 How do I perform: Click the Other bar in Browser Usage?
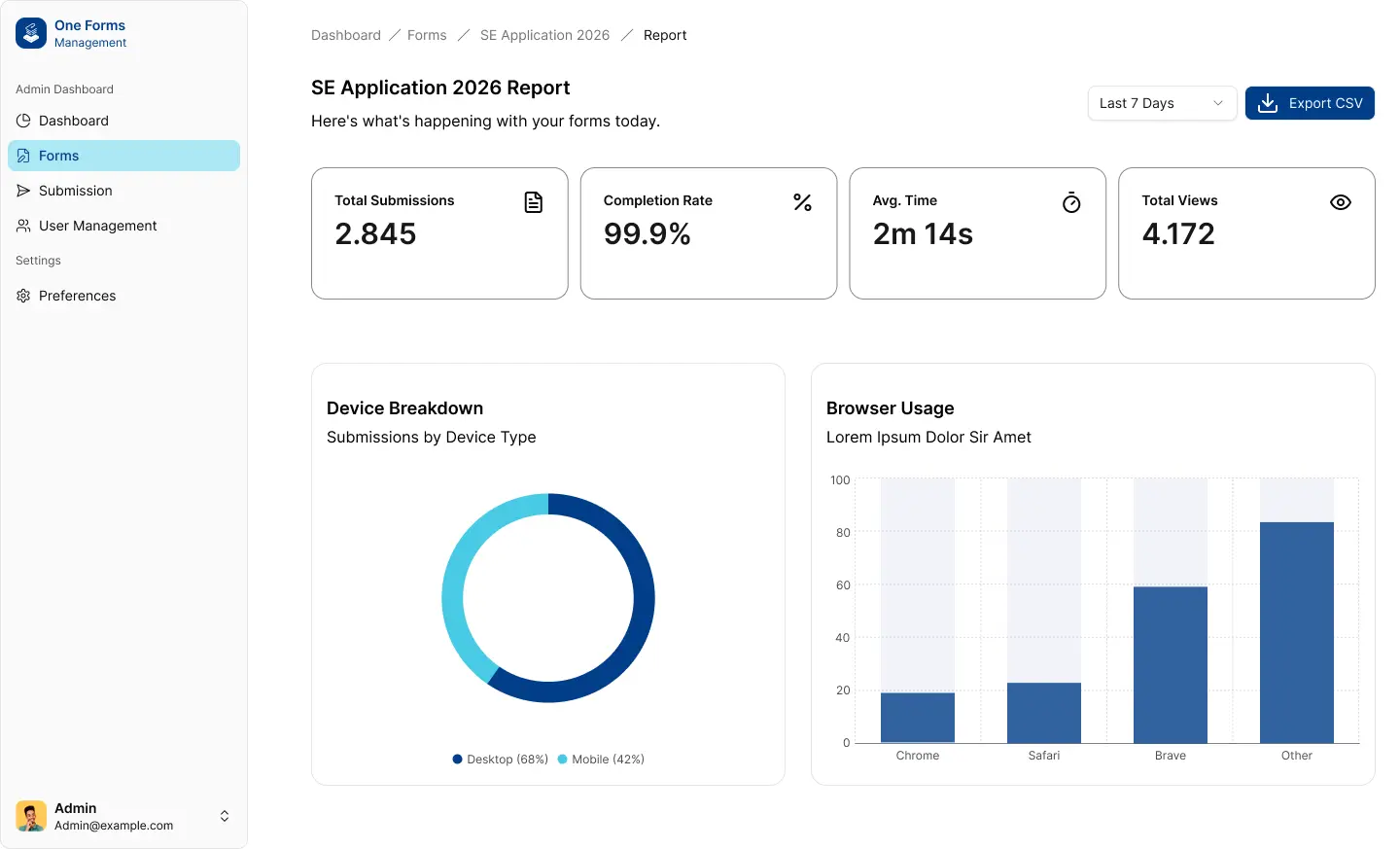coord(1297,633)
